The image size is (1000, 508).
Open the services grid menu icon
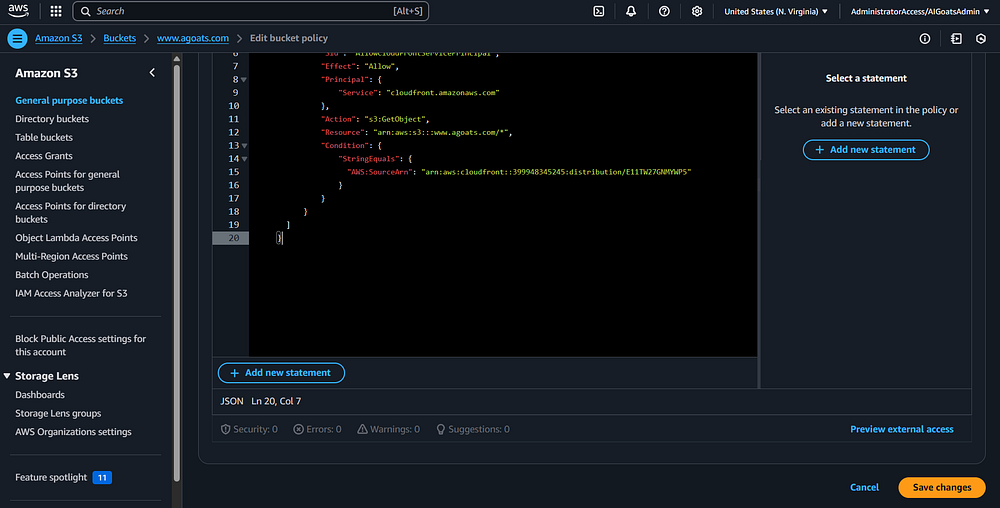[x=55, y=11]
